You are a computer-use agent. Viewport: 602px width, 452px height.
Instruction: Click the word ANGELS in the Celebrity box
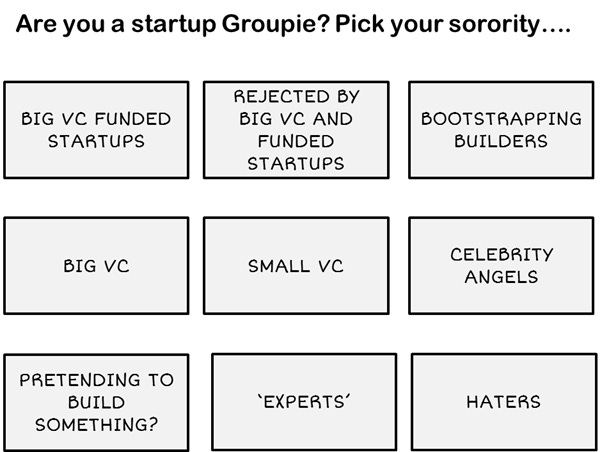click(501, 277)
